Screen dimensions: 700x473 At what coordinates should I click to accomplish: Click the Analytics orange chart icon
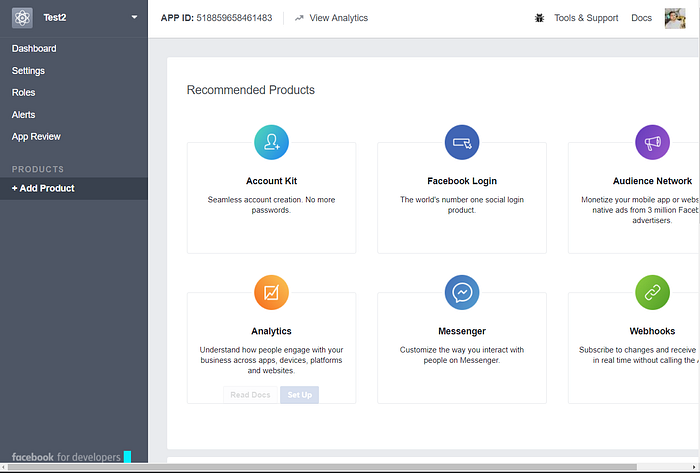click(x=271, y=292)
